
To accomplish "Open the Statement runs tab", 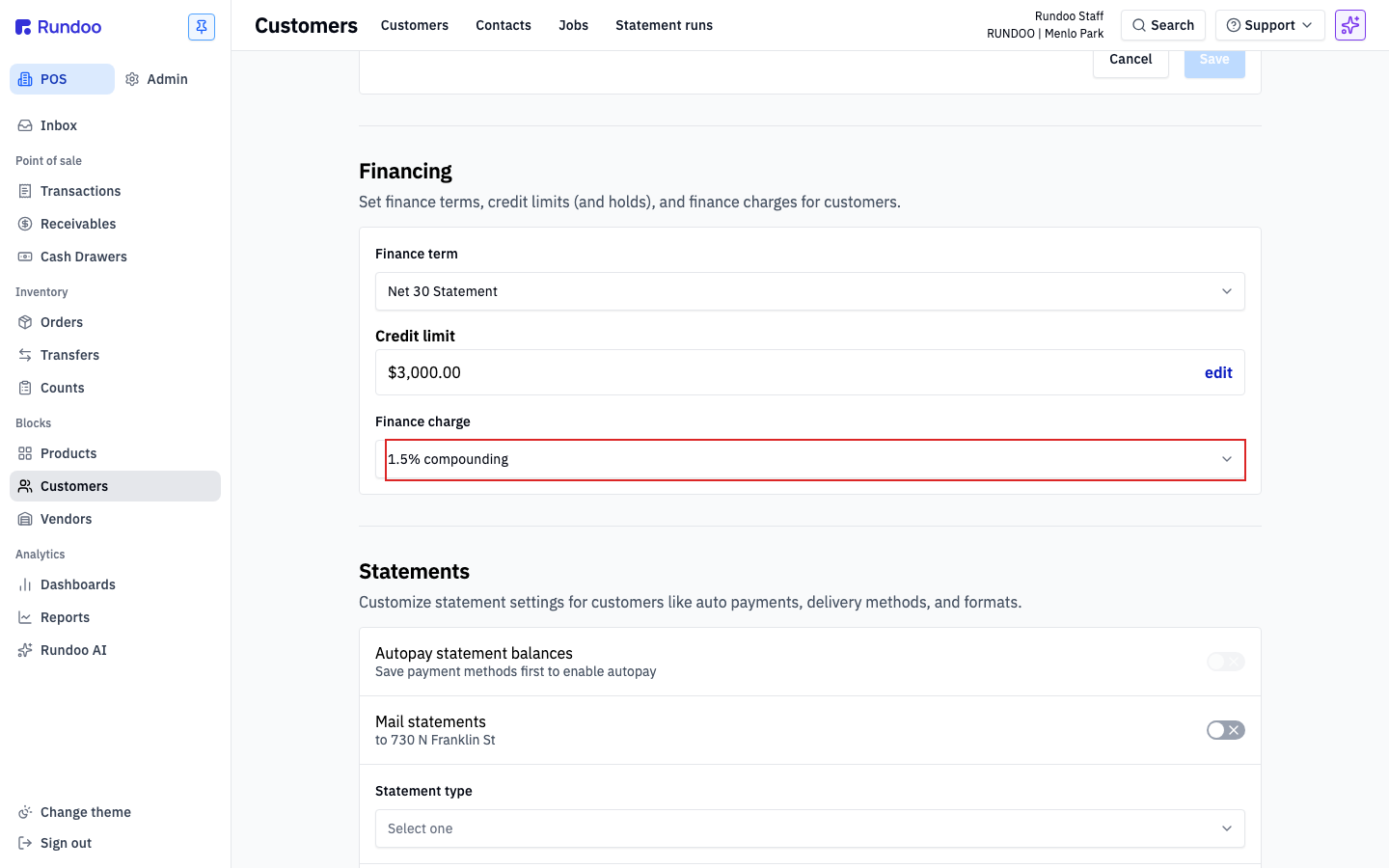I will (664, 25).
